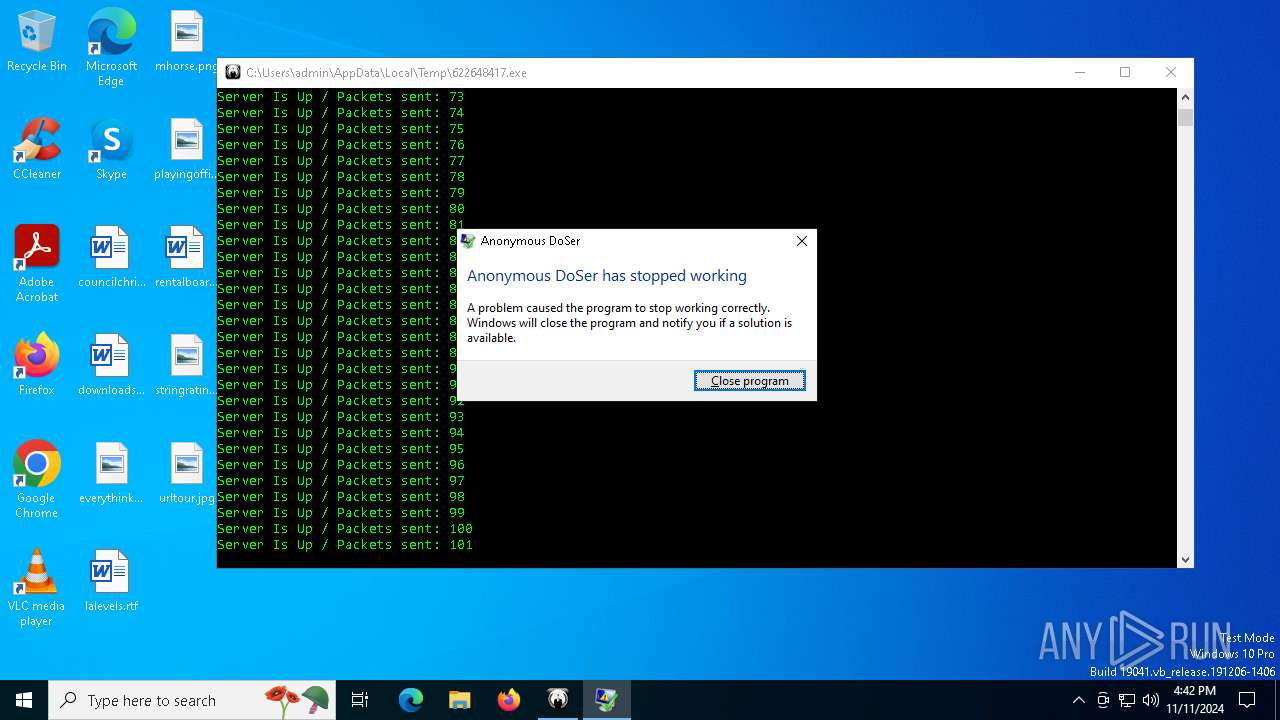
Task: Switch to the Anonymous DoSer error taskbar app
Action: coord(607,700)
